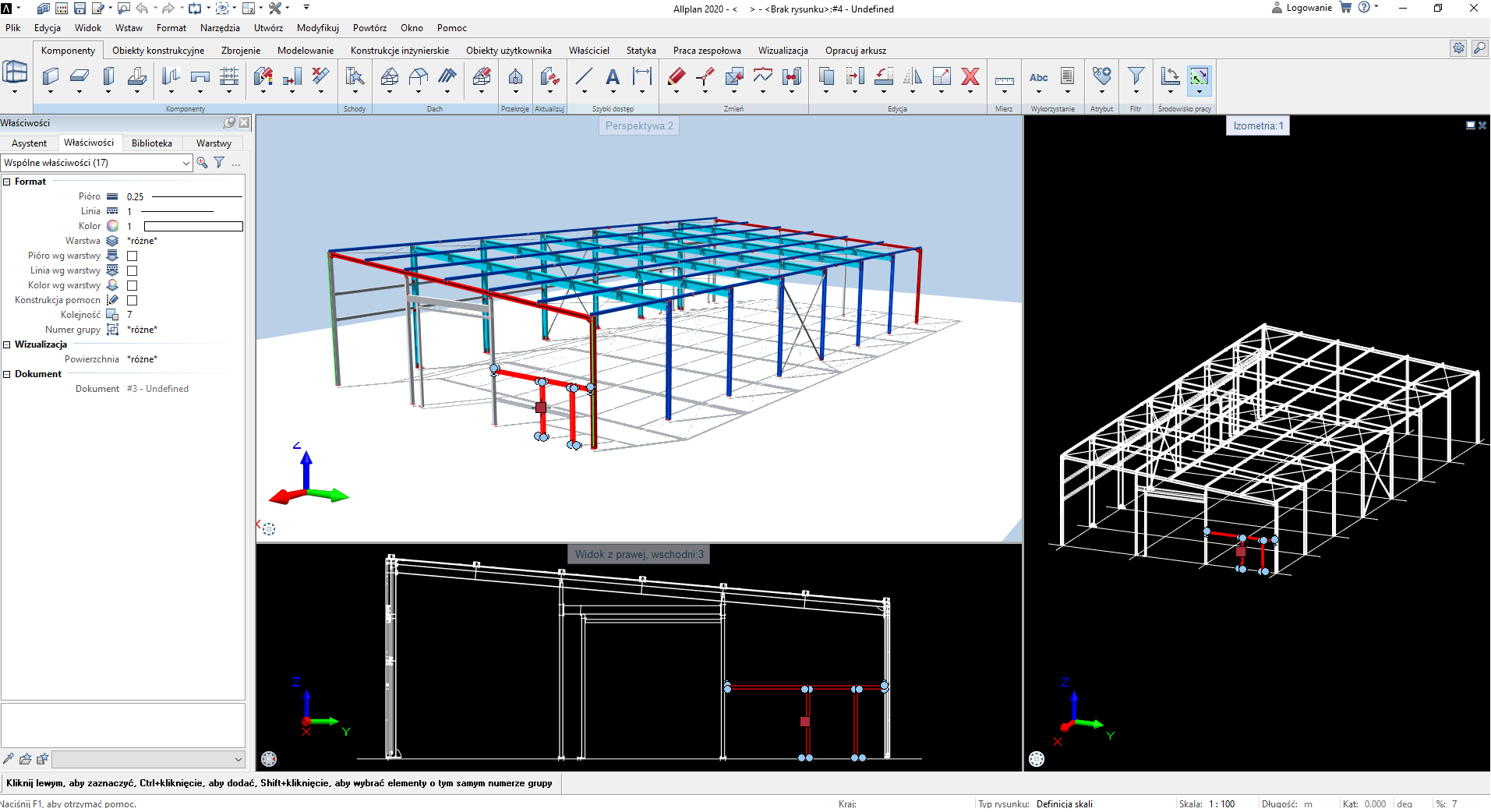This screenshot has height=812, width=1491.
Task: Click the Stair tool in Schody group
Action: (355, 76)
